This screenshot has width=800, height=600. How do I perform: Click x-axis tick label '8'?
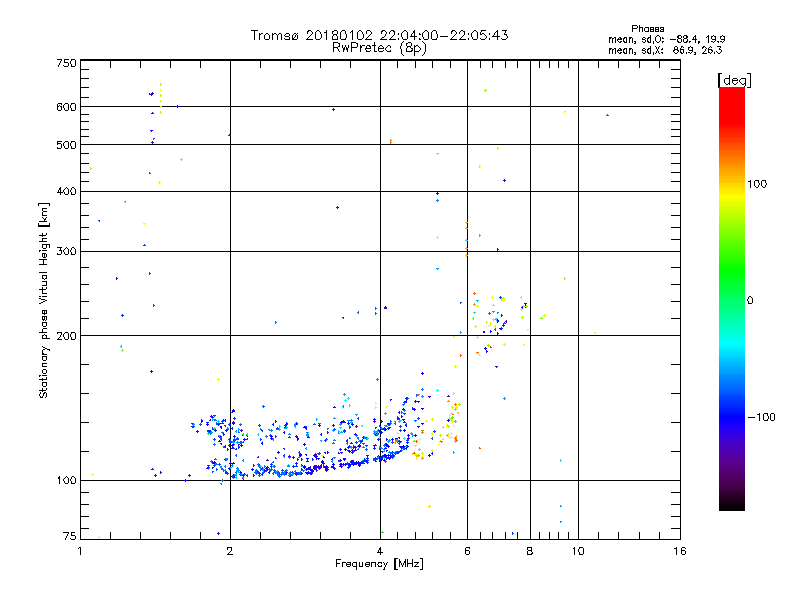530,551
